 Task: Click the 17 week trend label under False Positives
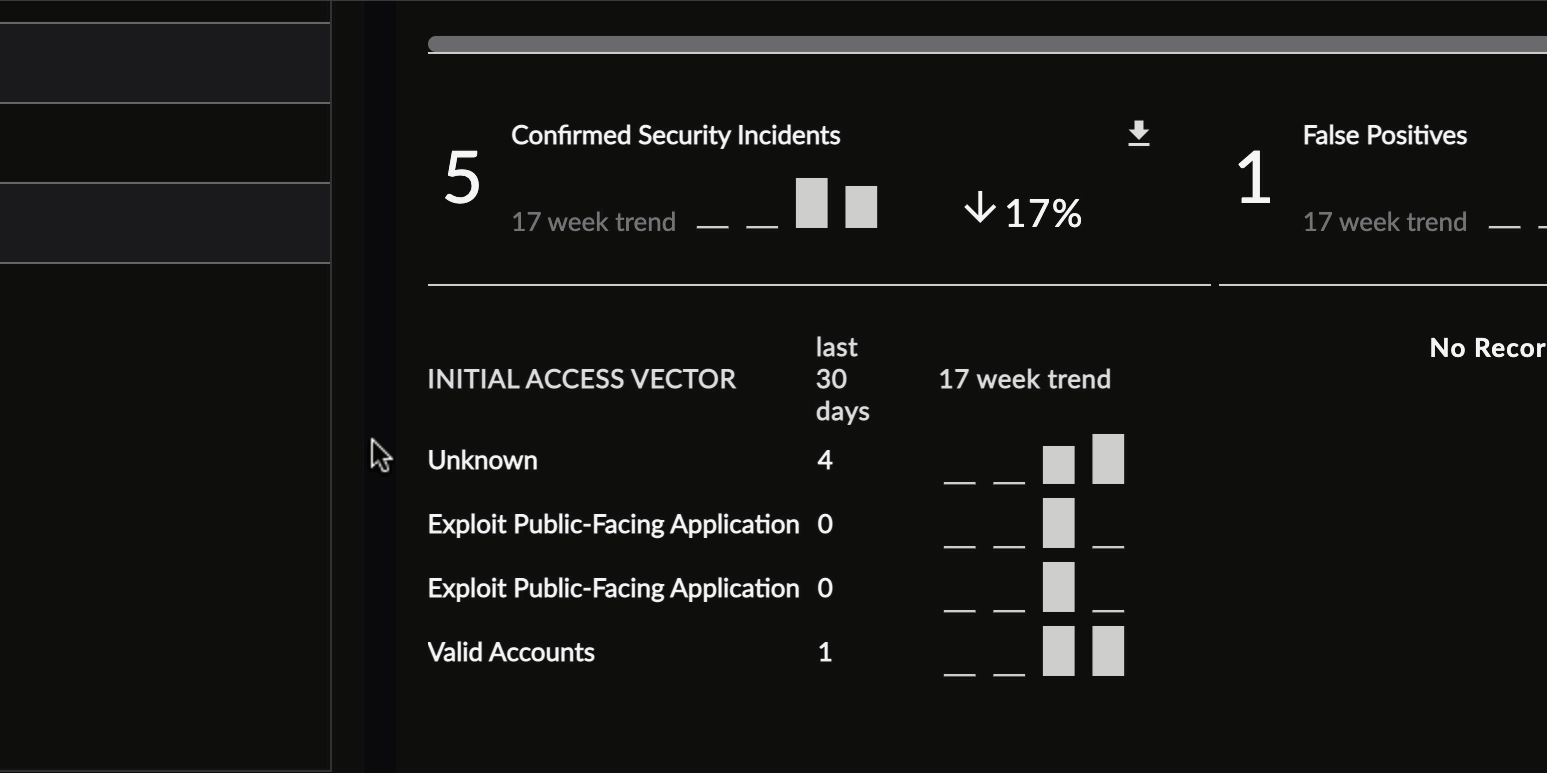coord(1384,222)
